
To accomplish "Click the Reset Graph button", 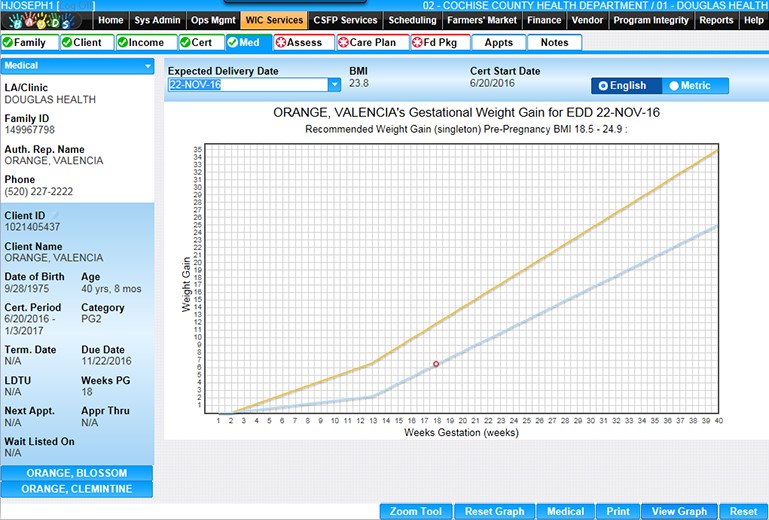I will click(x=495, y=511).
